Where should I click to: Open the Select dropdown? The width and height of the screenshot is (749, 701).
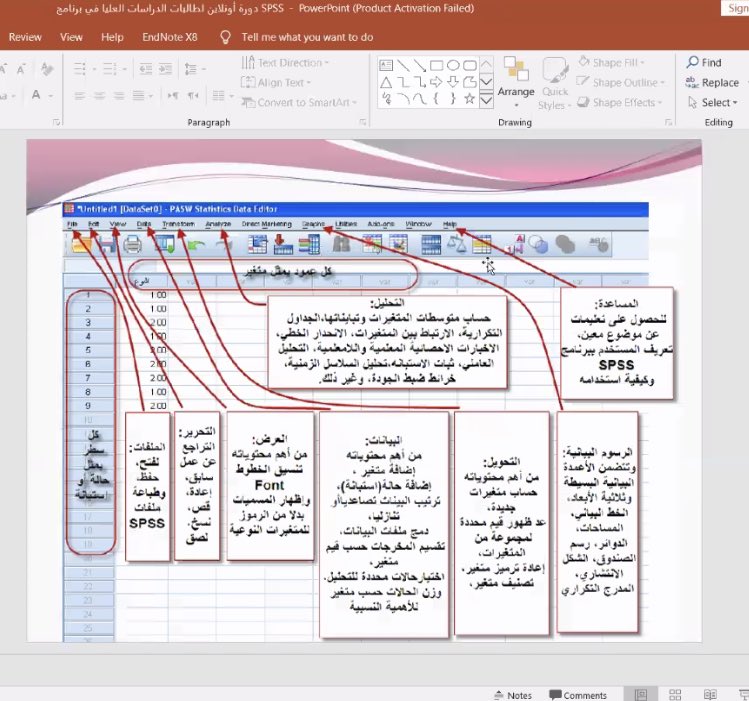click(713, 102)
